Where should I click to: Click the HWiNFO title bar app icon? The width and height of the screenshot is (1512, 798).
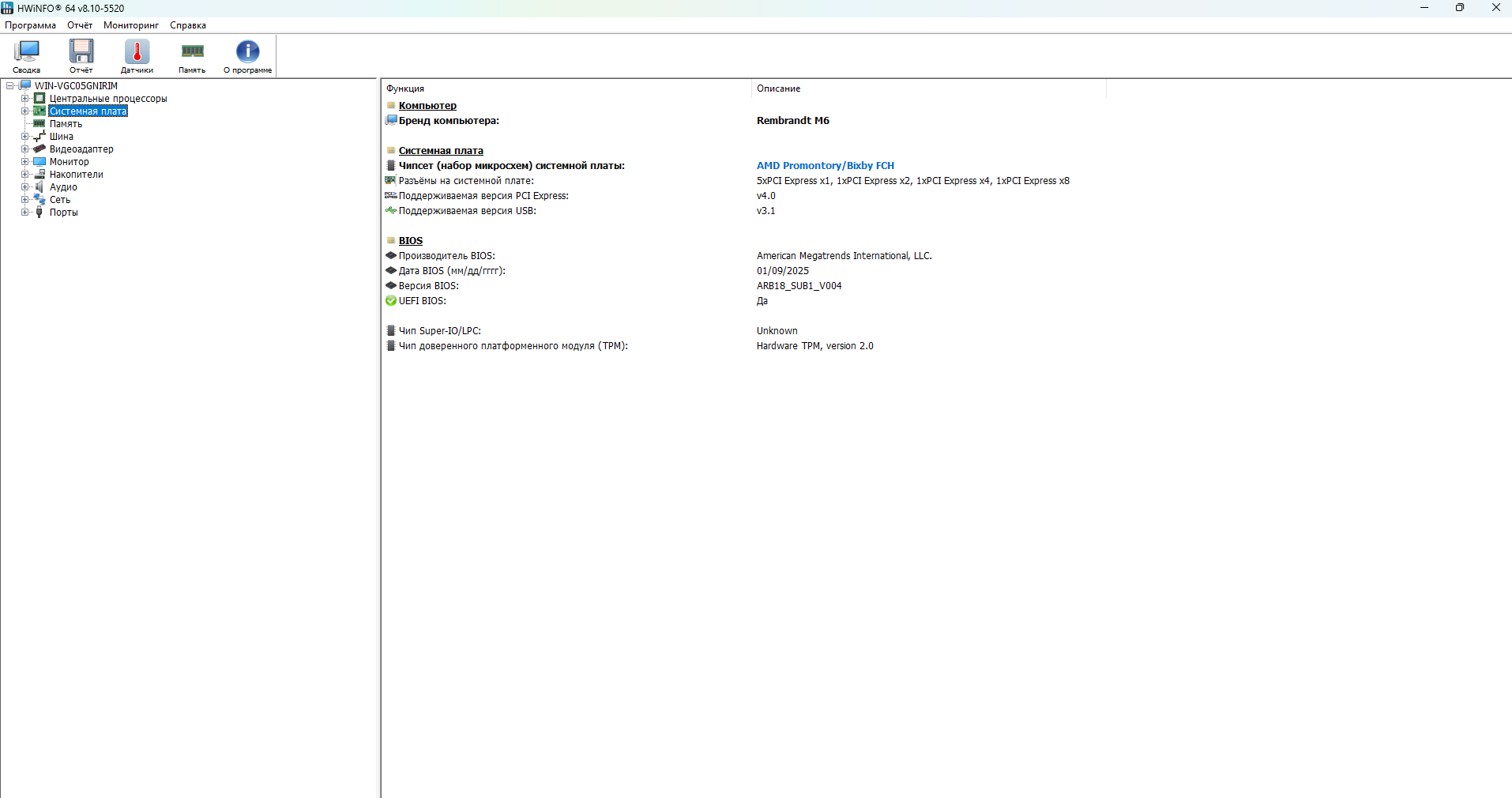tap(8, 8)
